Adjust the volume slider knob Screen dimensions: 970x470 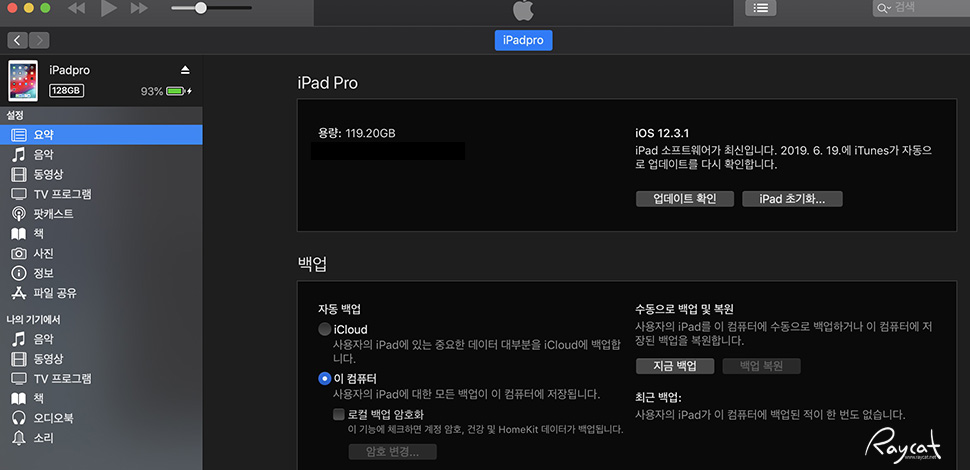pos(200,8)
